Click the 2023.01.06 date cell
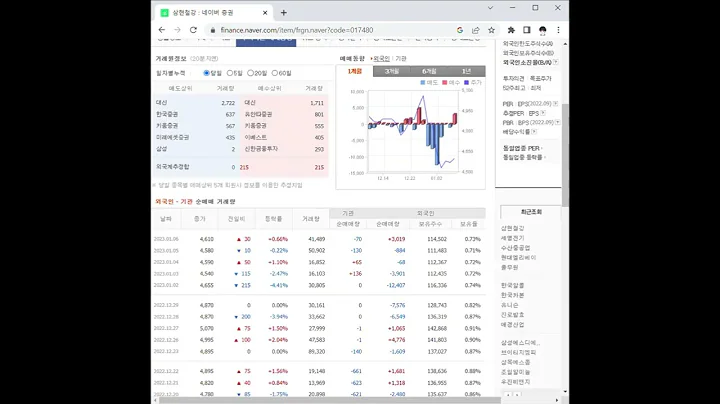720x404 pixels. [166, 239]
